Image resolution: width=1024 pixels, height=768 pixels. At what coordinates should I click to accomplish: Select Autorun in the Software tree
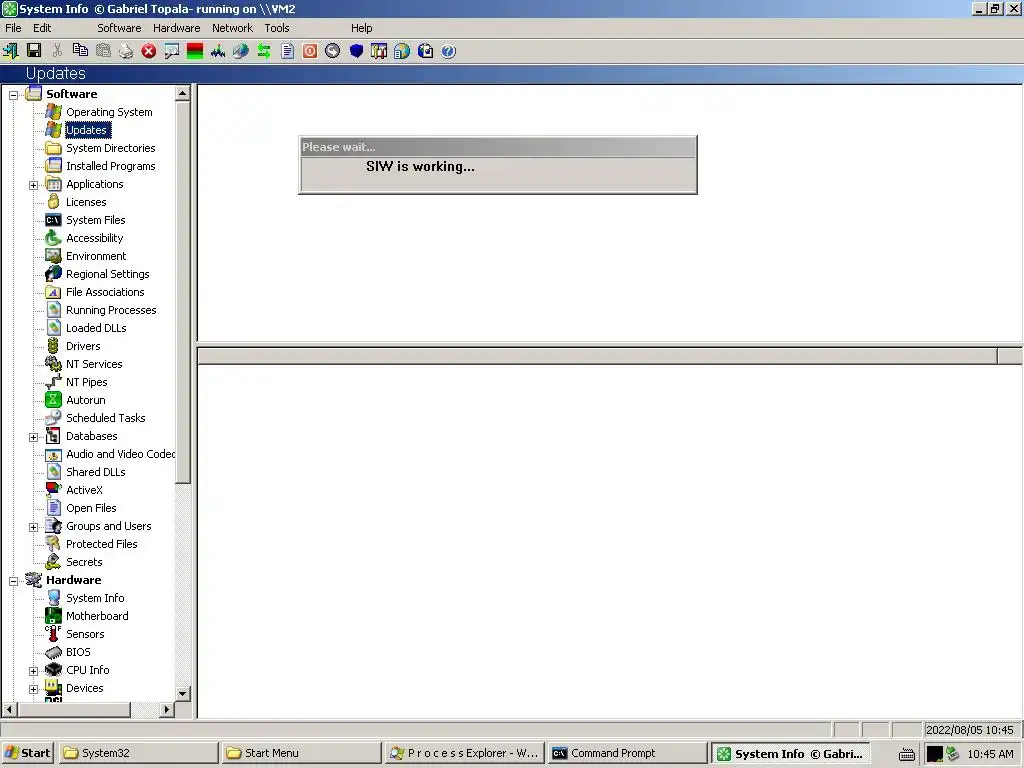[86, 400]
